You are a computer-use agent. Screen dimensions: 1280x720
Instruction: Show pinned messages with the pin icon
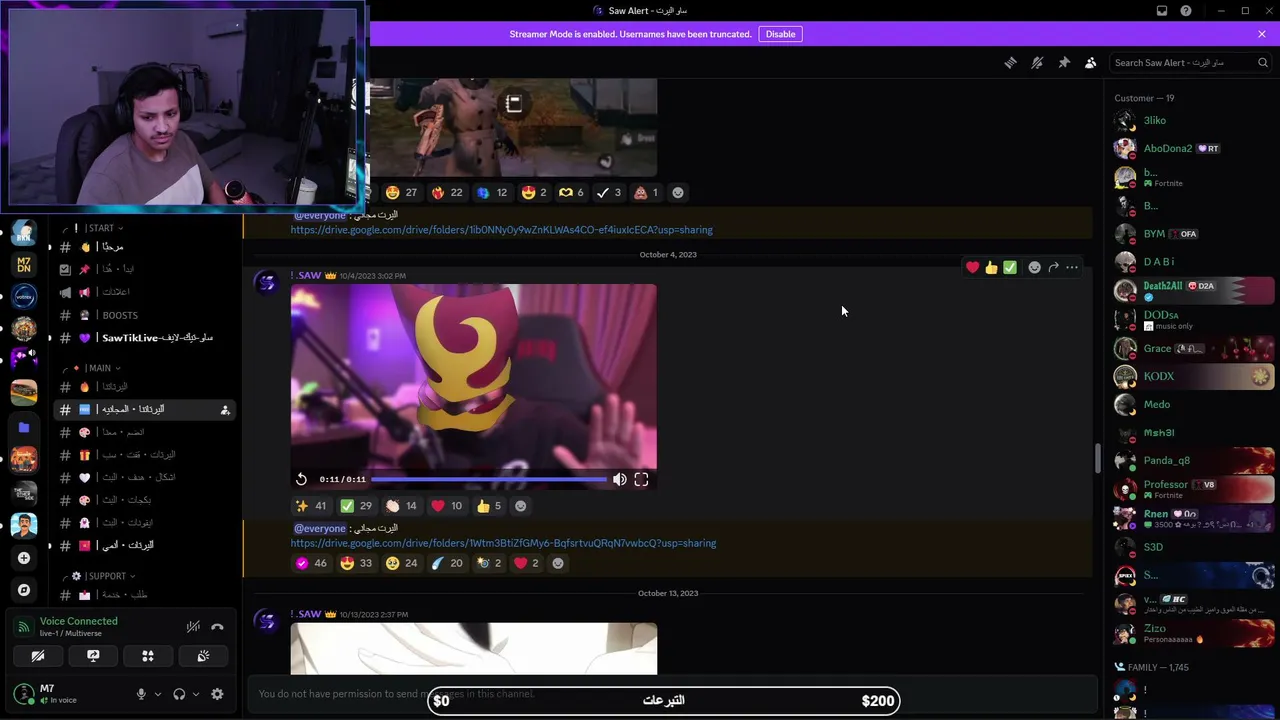coord(1064,62)
